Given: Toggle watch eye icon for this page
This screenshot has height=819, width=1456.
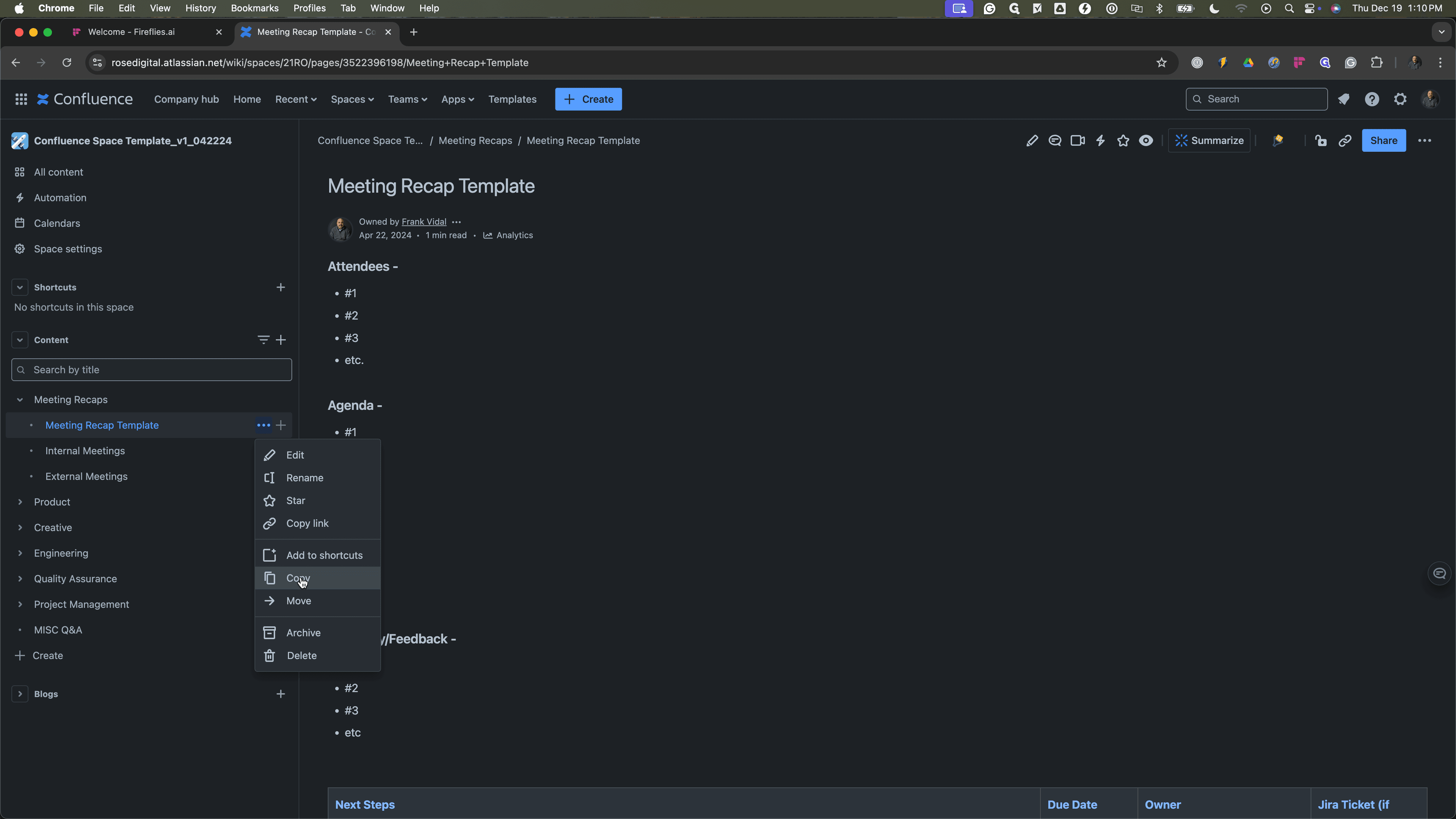Looking at the screenshot, I should point(1146,141).
